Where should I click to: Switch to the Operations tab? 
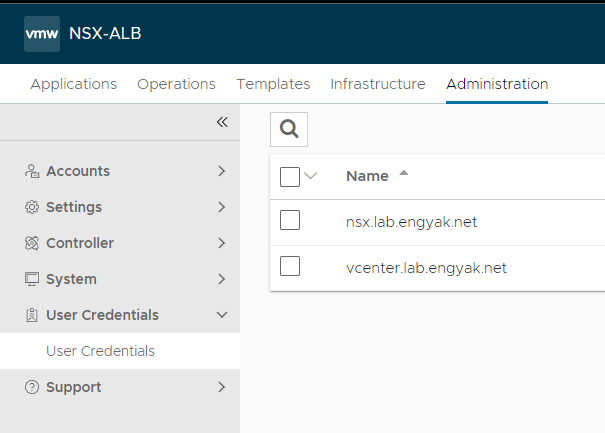pyautogui.click(x=176, y=84)
